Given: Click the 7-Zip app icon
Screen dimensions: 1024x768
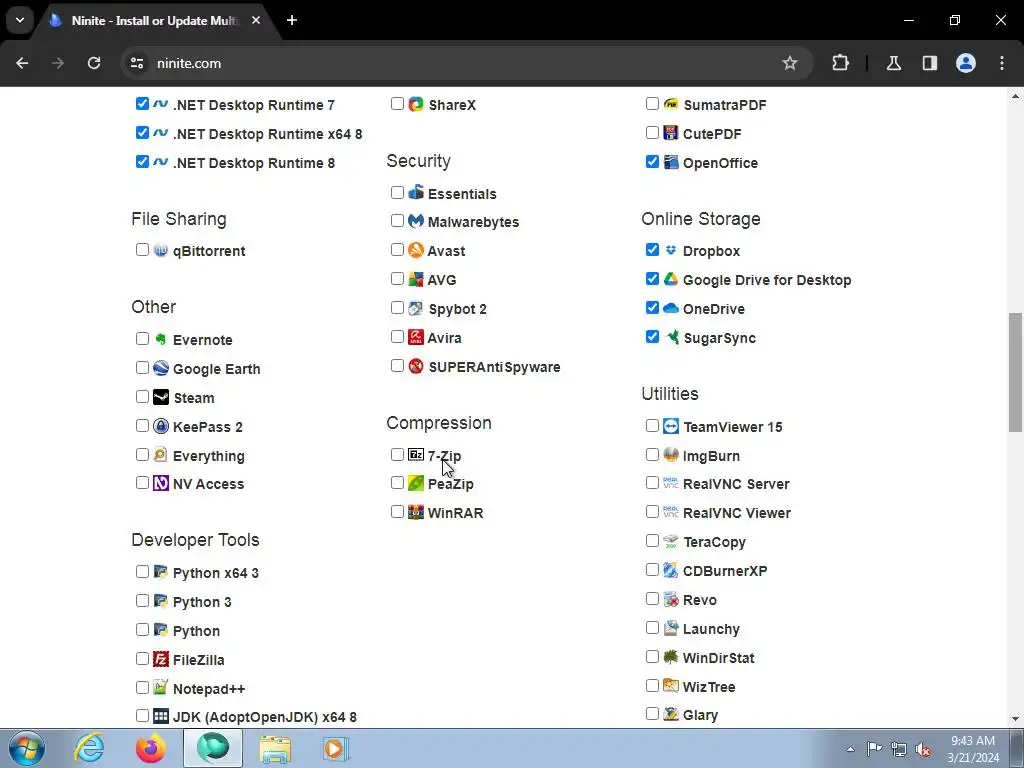Looking at the screenshot, I should tap(416, 455).
